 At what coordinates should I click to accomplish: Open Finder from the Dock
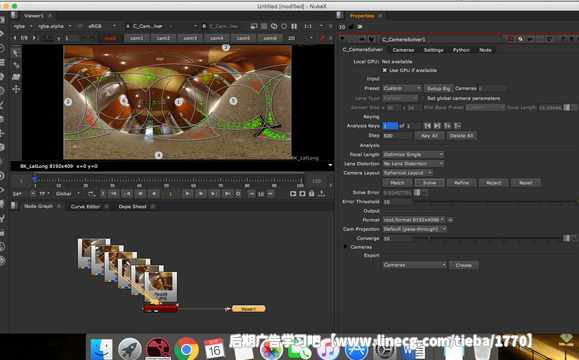click(102, 349)
